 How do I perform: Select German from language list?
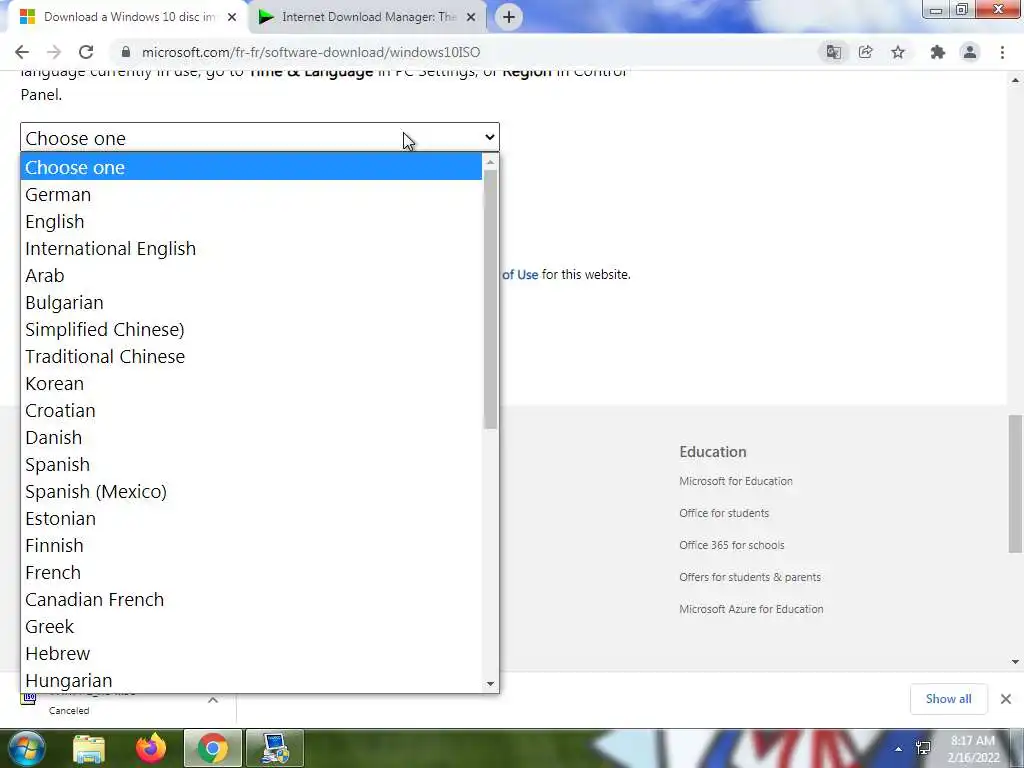[251, 195]
